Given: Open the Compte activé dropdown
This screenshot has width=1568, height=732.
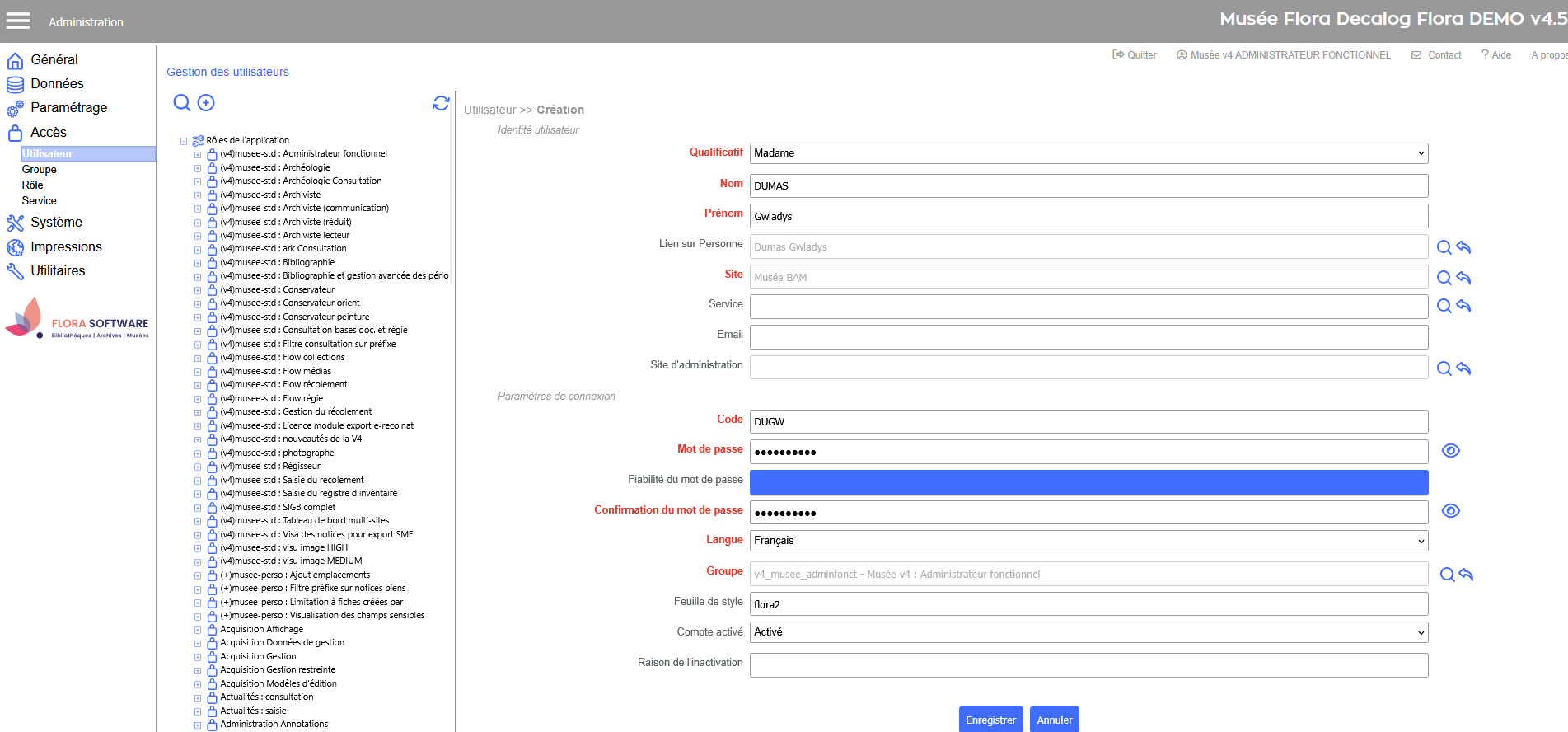Looking at the screenshot, I should point(1088,632).
